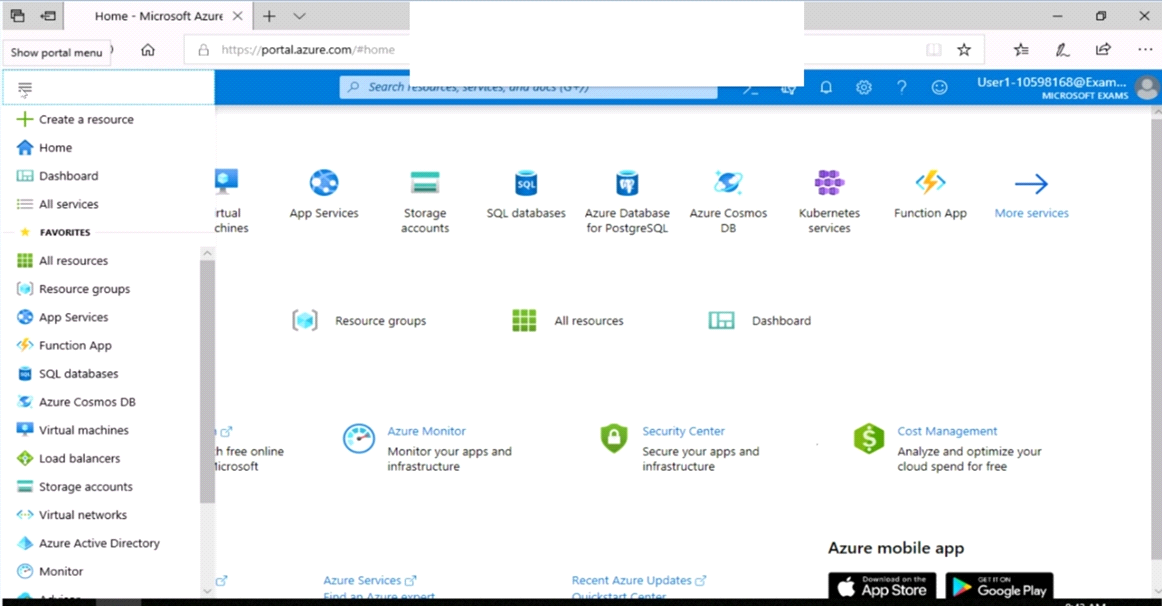Click the tabs you've set aside icon
The width and height of the screenshot is (1162, 606).
pos(17,16)
